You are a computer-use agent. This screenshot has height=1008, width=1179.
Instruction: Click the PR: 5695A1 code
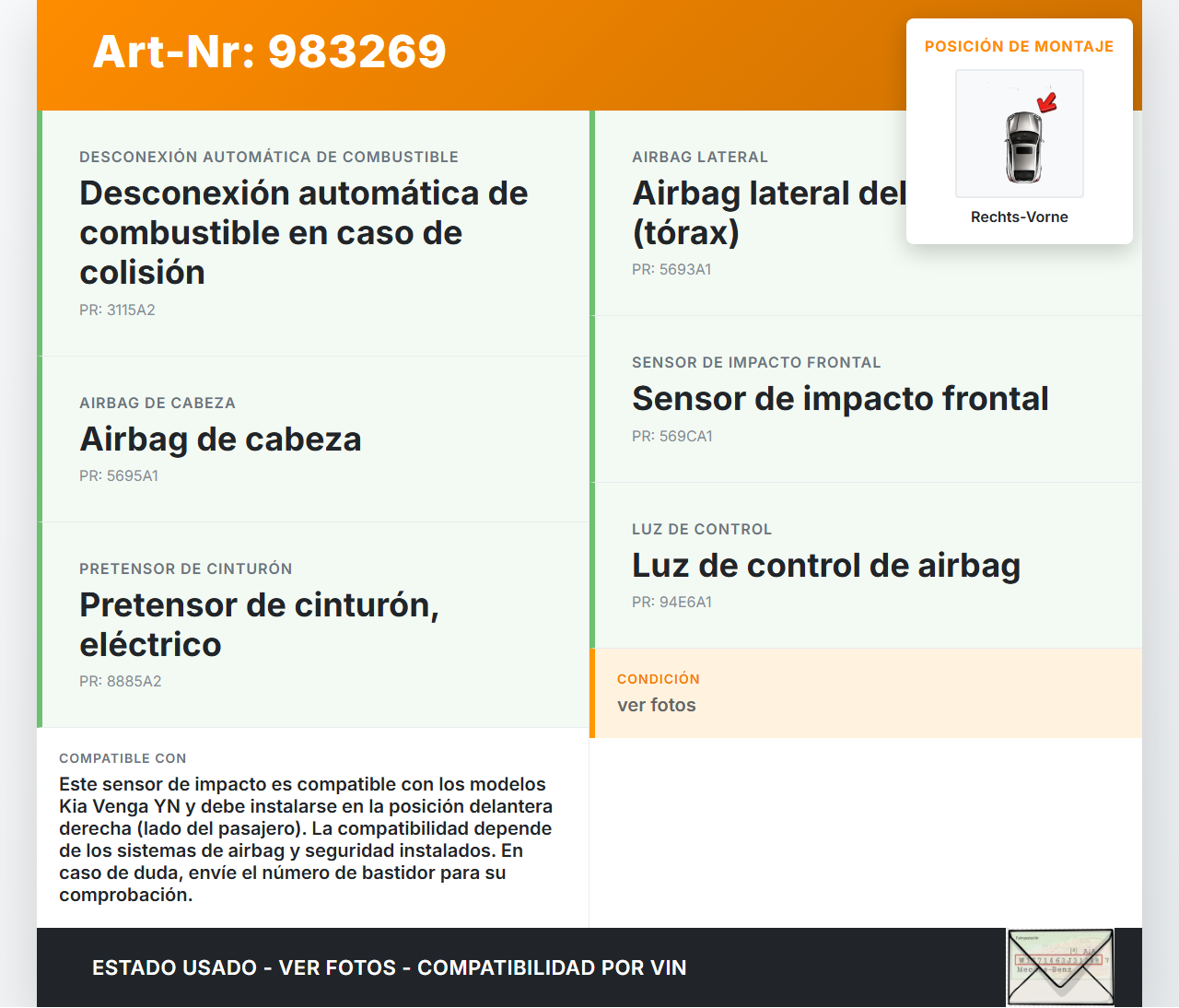coord(119,476)
